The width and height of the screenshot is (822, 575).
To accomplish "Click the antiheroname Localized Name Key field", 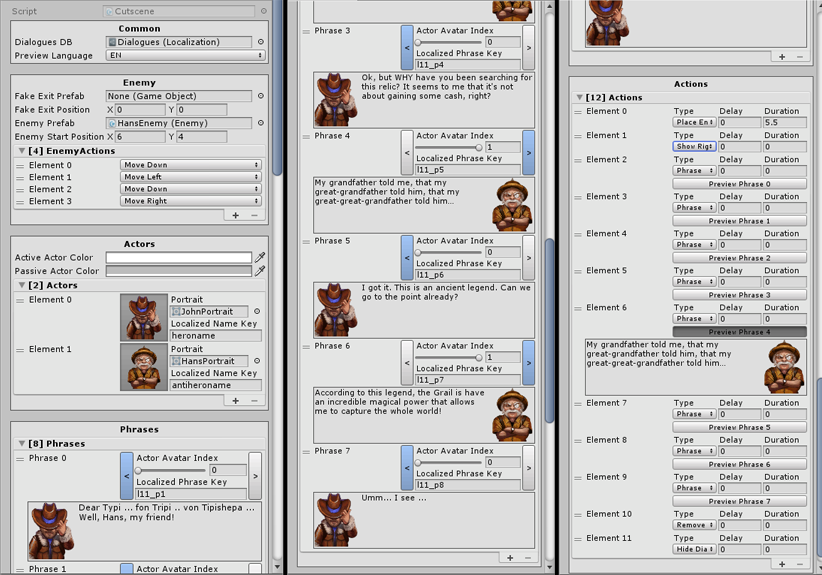I will click(x=215, y=385).
